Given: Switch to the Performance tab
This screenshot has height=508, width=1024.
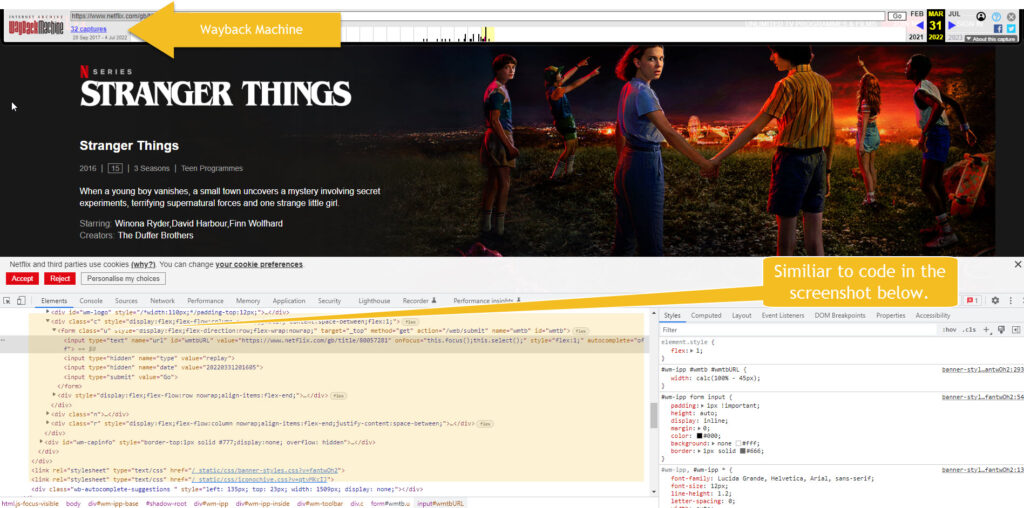Looking at the screenshot, I should (x=205, y=301).
